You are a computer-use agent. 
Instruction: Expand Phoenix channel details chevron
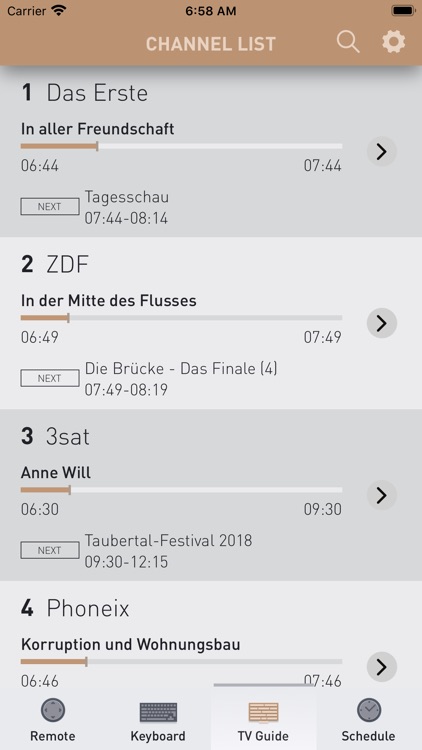click(x=381, y=667)
